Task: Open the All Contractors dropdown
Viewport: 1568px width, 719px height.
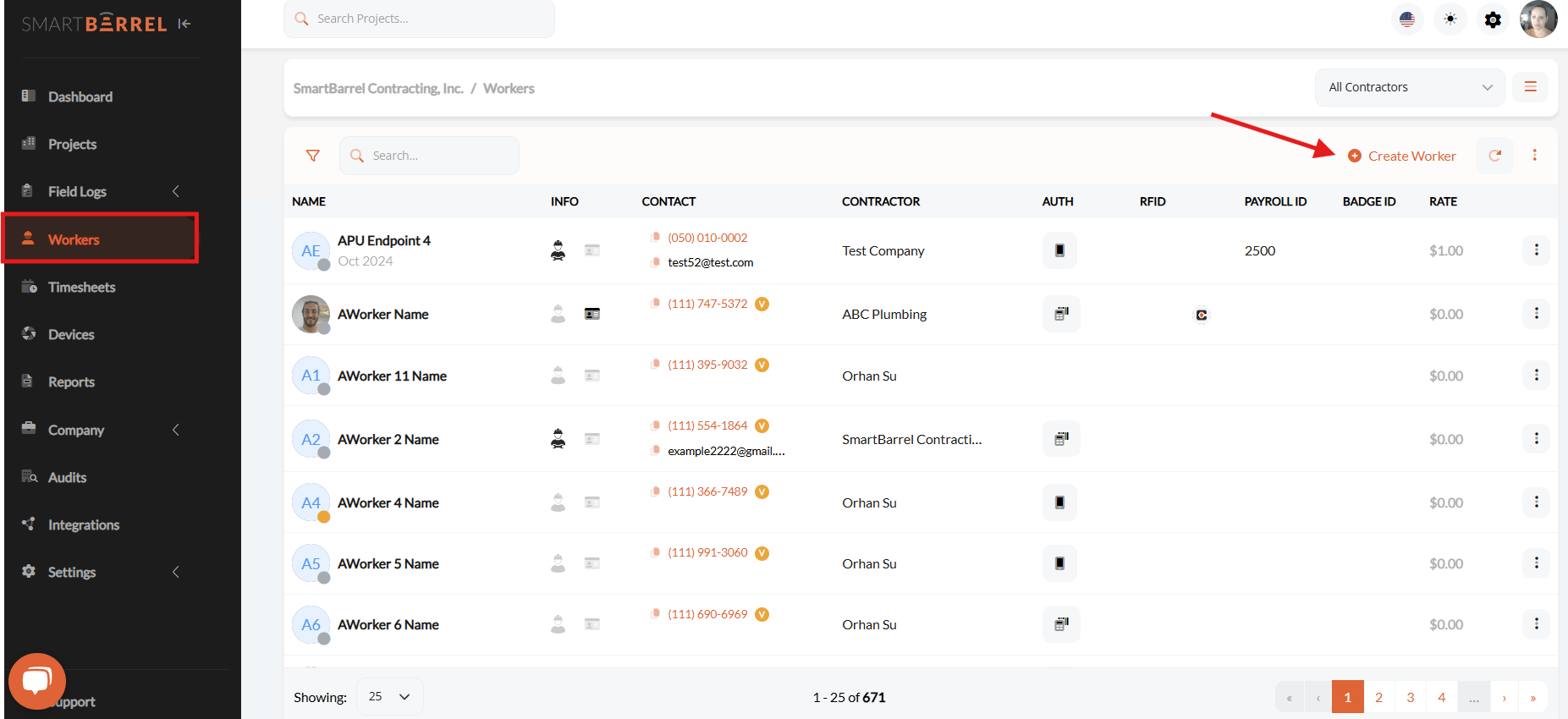Action: tap(1410, 87)
